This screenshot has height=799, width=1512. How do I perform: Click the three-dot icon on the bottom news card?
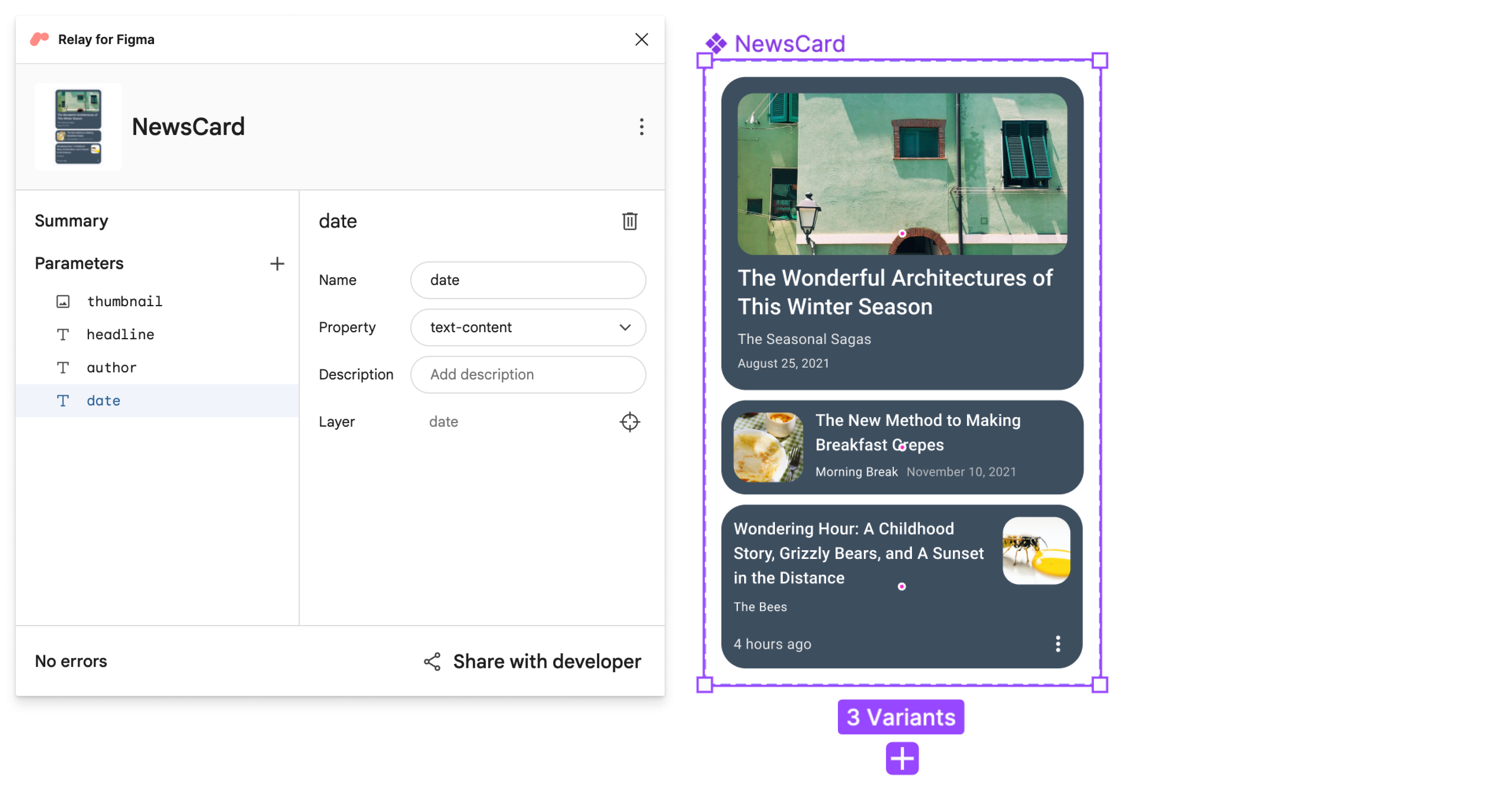point(1056,644)
